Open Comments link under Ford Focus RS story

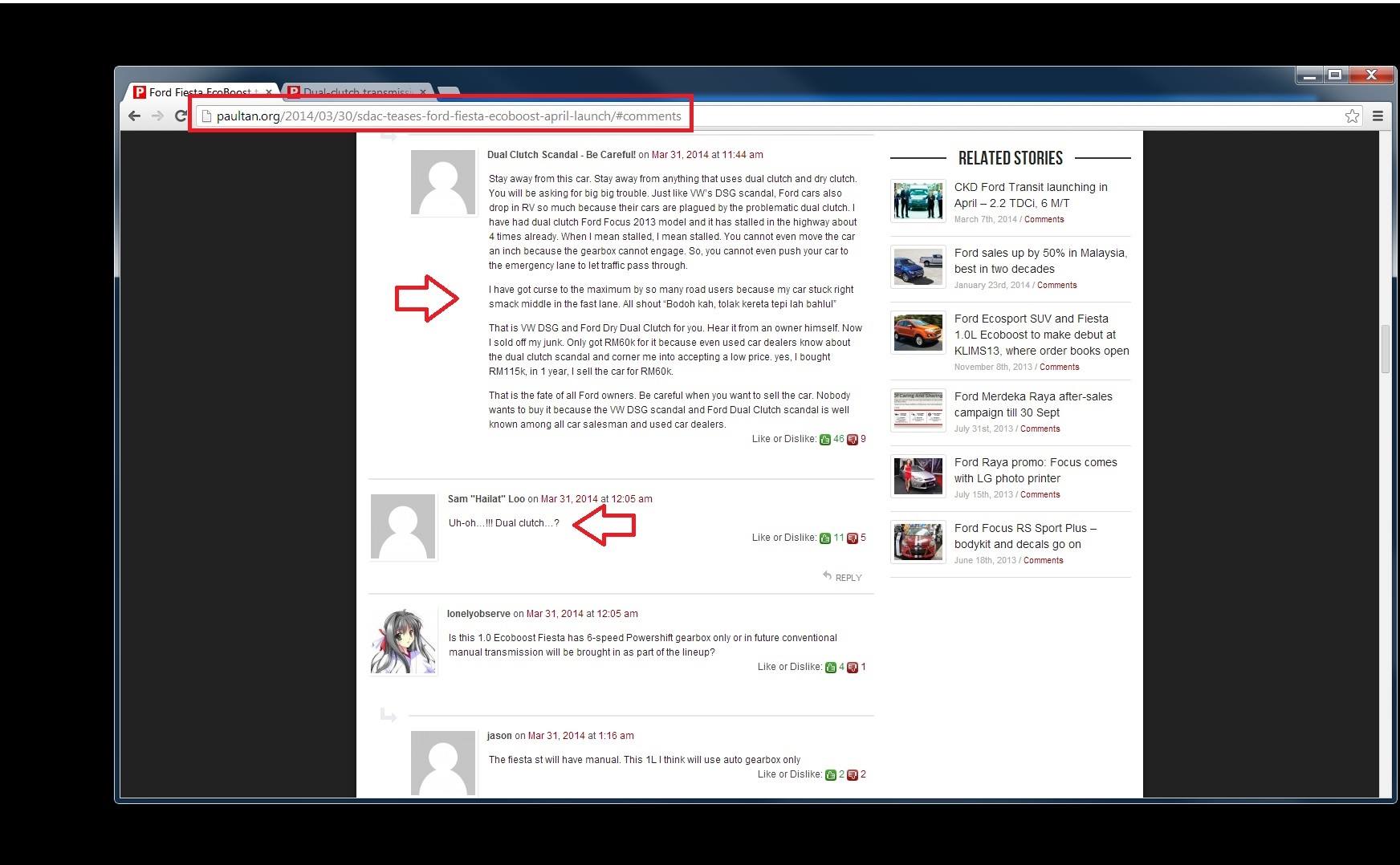(1043, 561)
